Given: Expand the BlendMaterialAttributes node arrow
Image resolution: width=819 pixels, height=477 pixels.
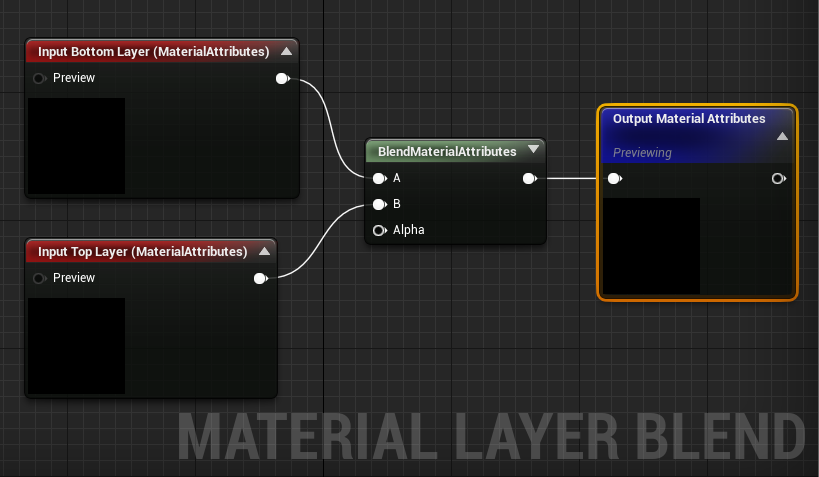Looking at the screenshot, I should click(x=533, y=149).
